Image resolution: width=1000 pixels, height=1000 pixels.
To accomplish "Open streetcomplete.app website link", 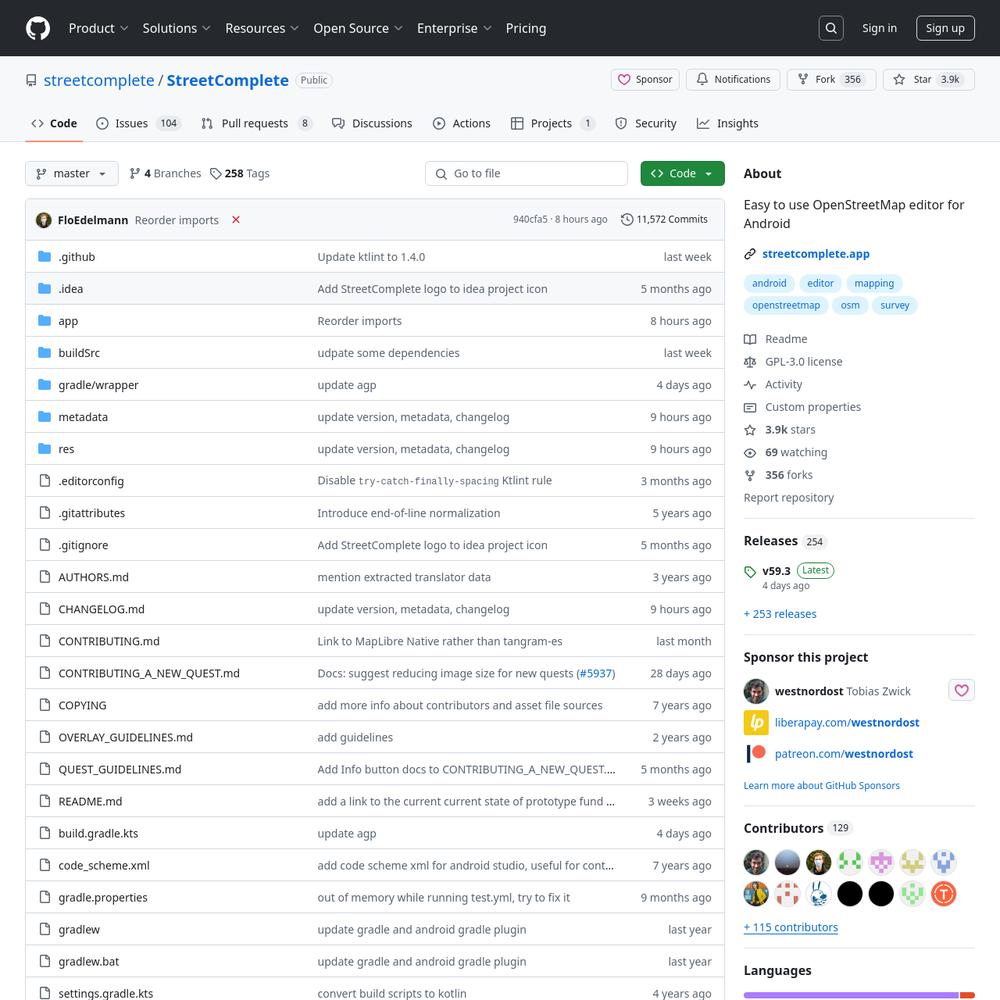I will coord(815,254).
